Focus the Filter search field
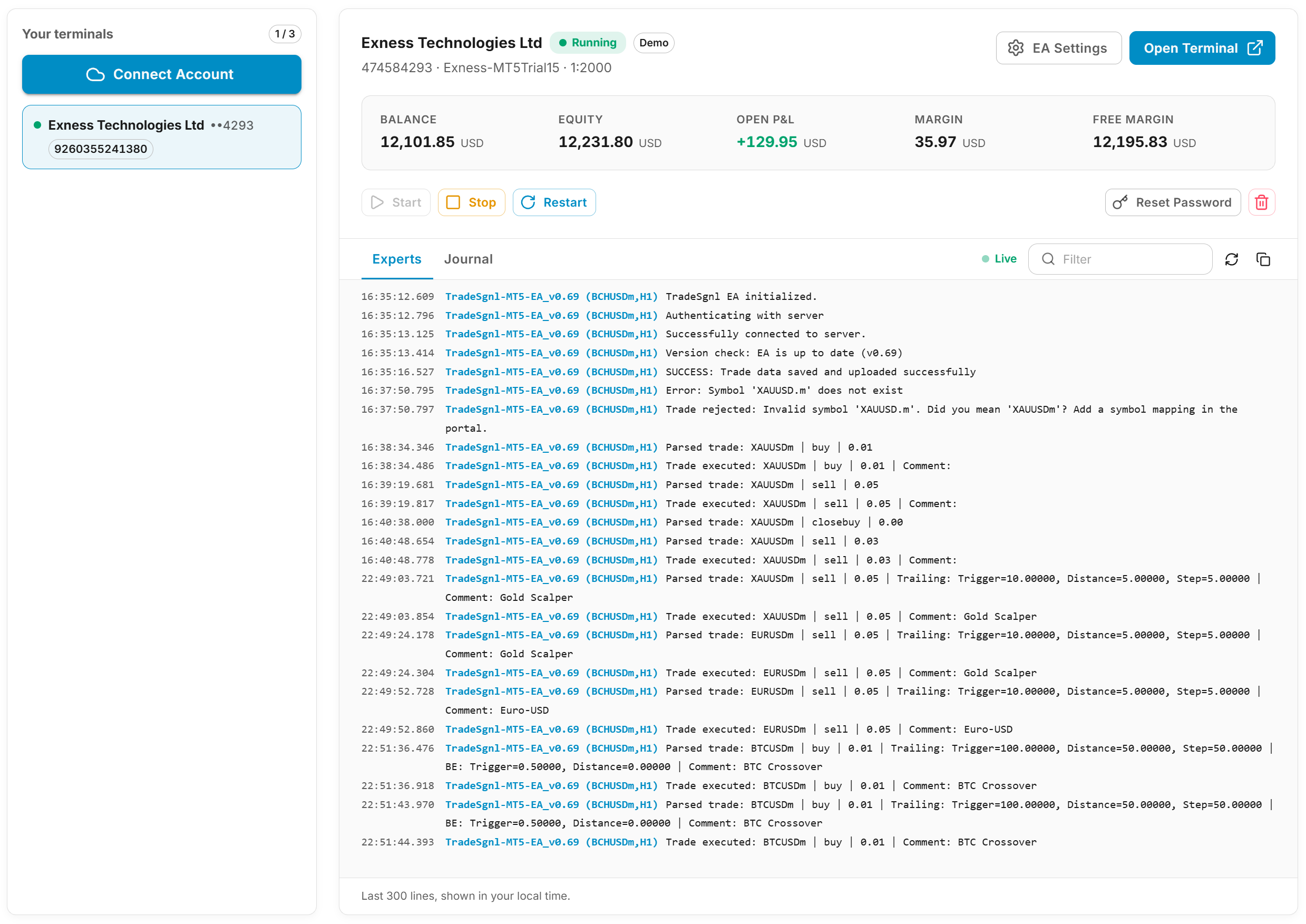 point(1120,259)
